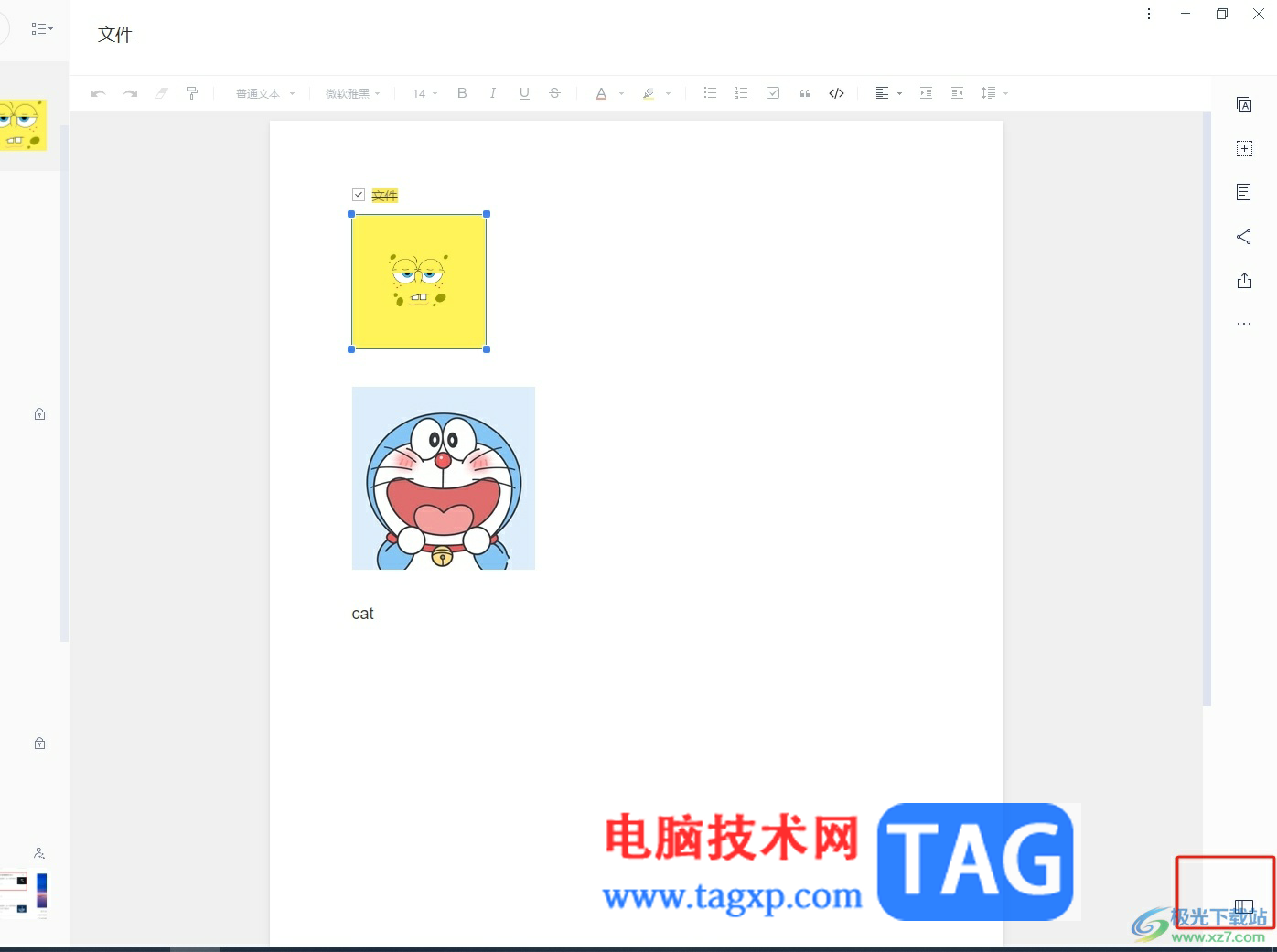Insert a numbered list
Screen dimensions: 1277x952
(741, 93)
